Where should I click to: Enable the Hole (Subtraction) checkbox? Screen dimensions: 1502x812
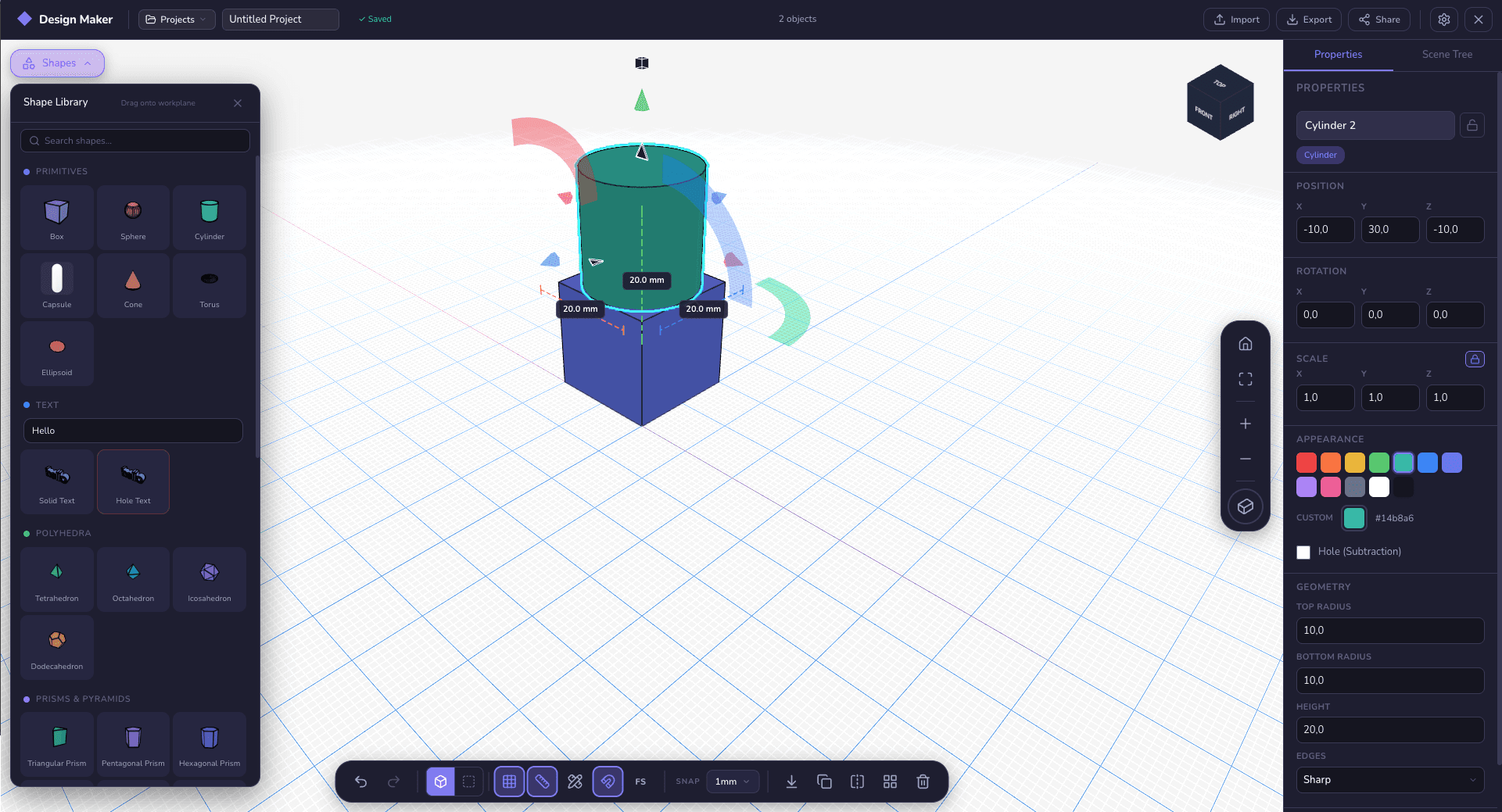pyautogui.click(x=1303, y=552)
